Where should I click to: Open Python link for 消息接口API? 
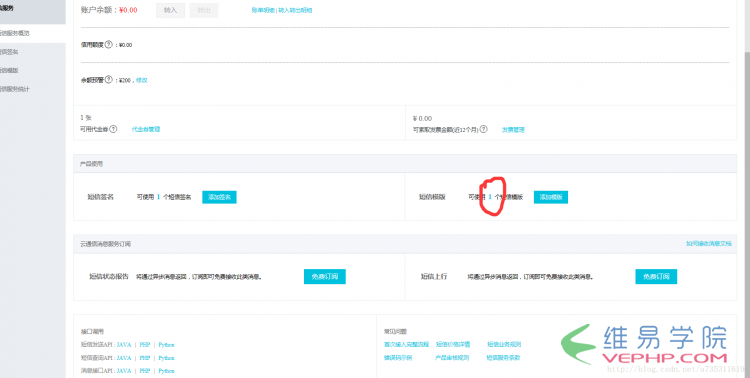(166, 371)
